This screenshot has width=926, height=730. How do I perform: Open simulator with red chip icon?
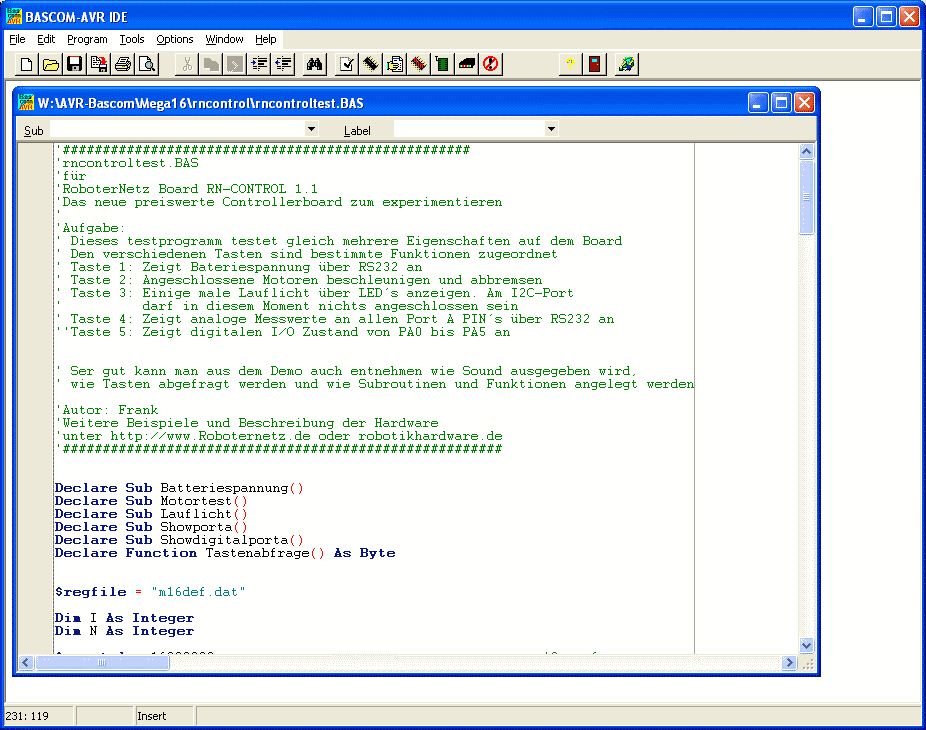(x=419, y=64)
